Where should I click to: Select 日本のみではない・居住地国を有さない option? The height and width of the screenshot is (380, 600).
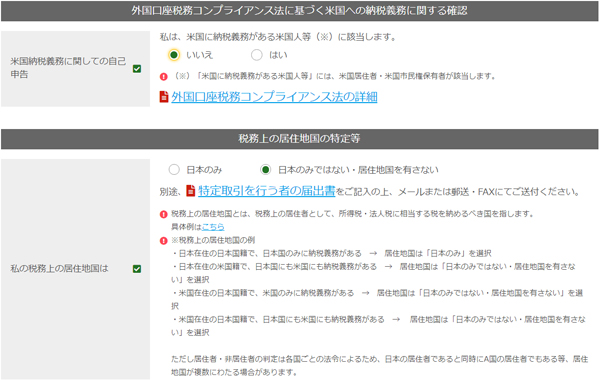click(265, 170)
